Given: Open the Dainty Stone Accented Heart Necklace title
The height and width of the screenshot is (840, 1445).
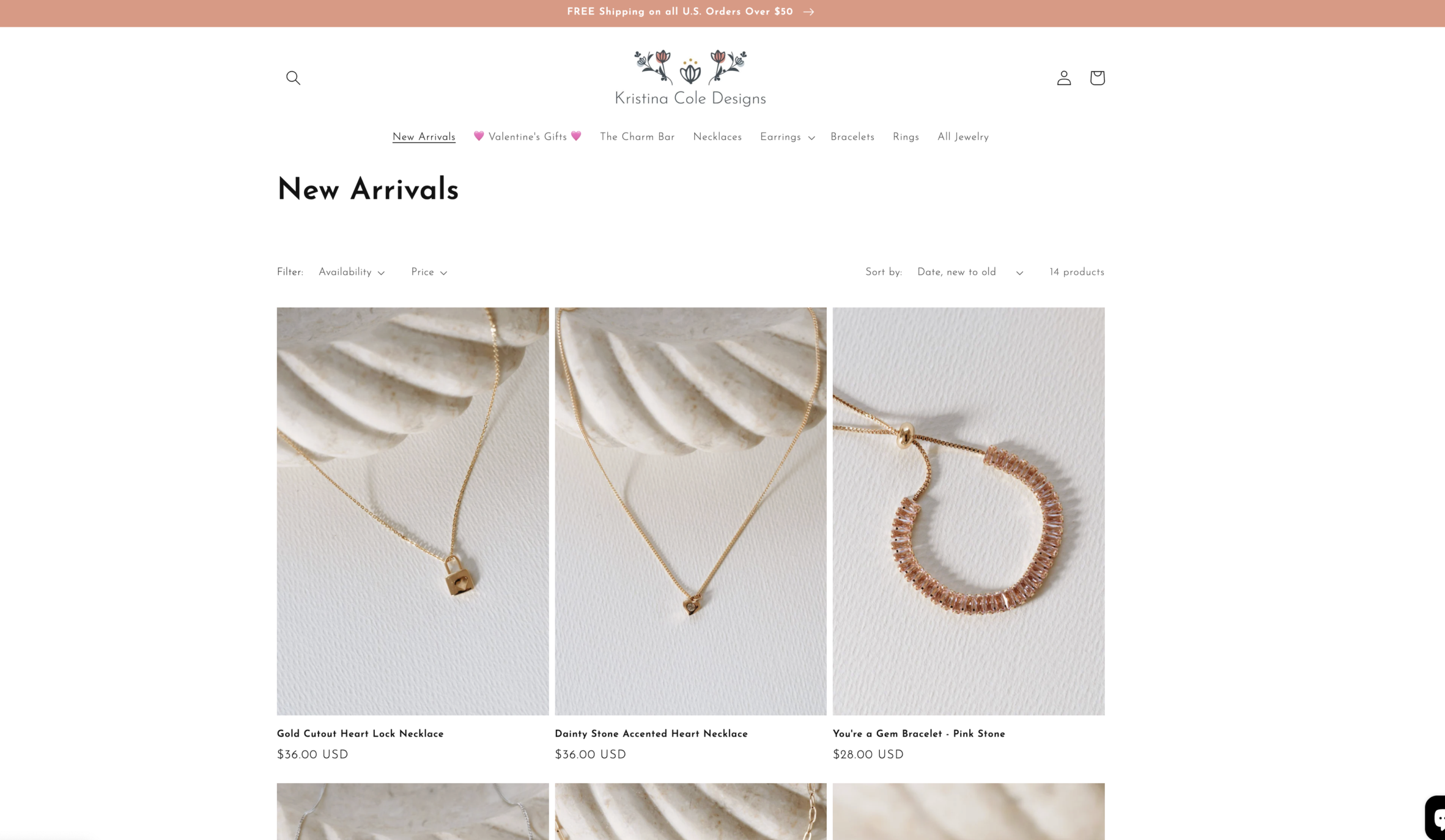Looking at the screenshot, I should [x=651, y=734].
